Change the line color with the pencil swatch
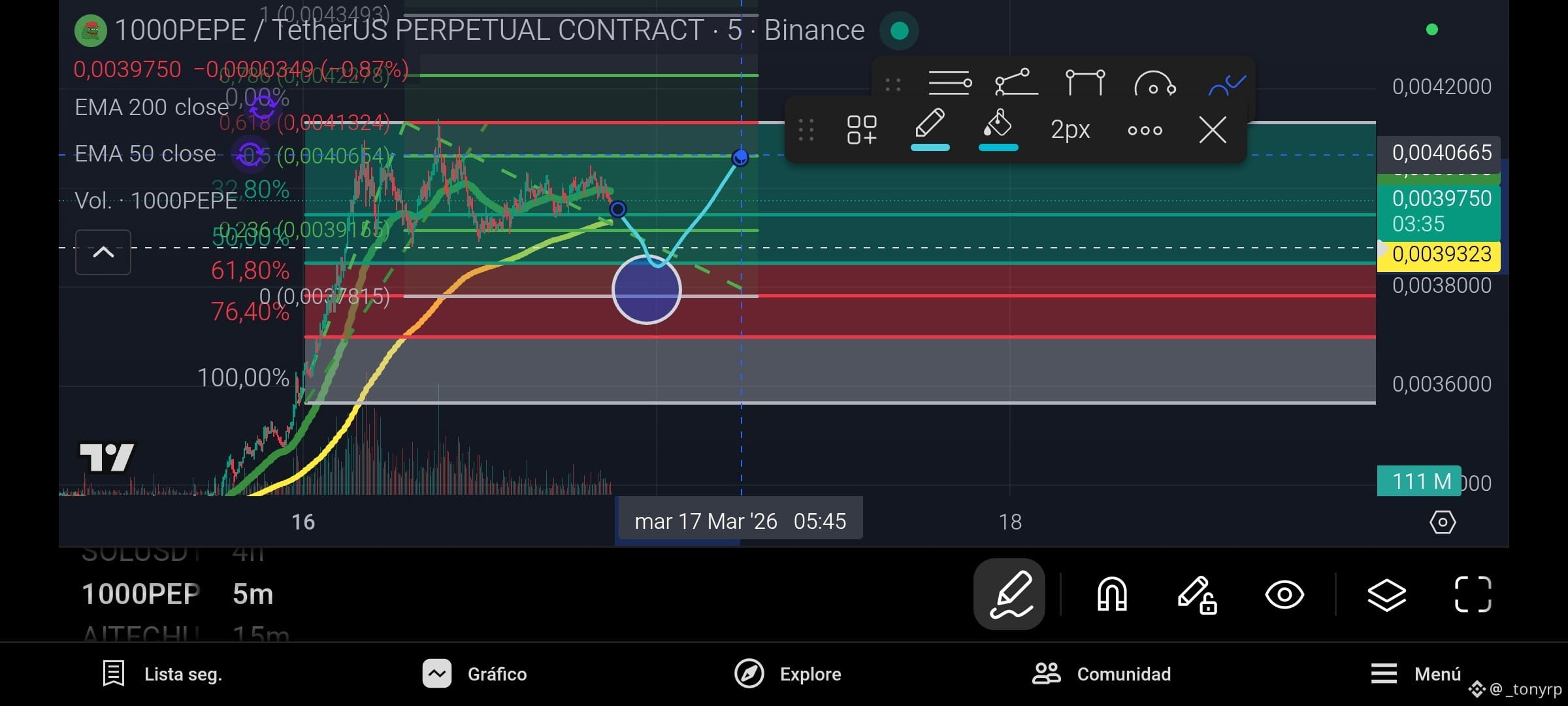The width and height of the screenshot is (1568, 706). point(930,129)
